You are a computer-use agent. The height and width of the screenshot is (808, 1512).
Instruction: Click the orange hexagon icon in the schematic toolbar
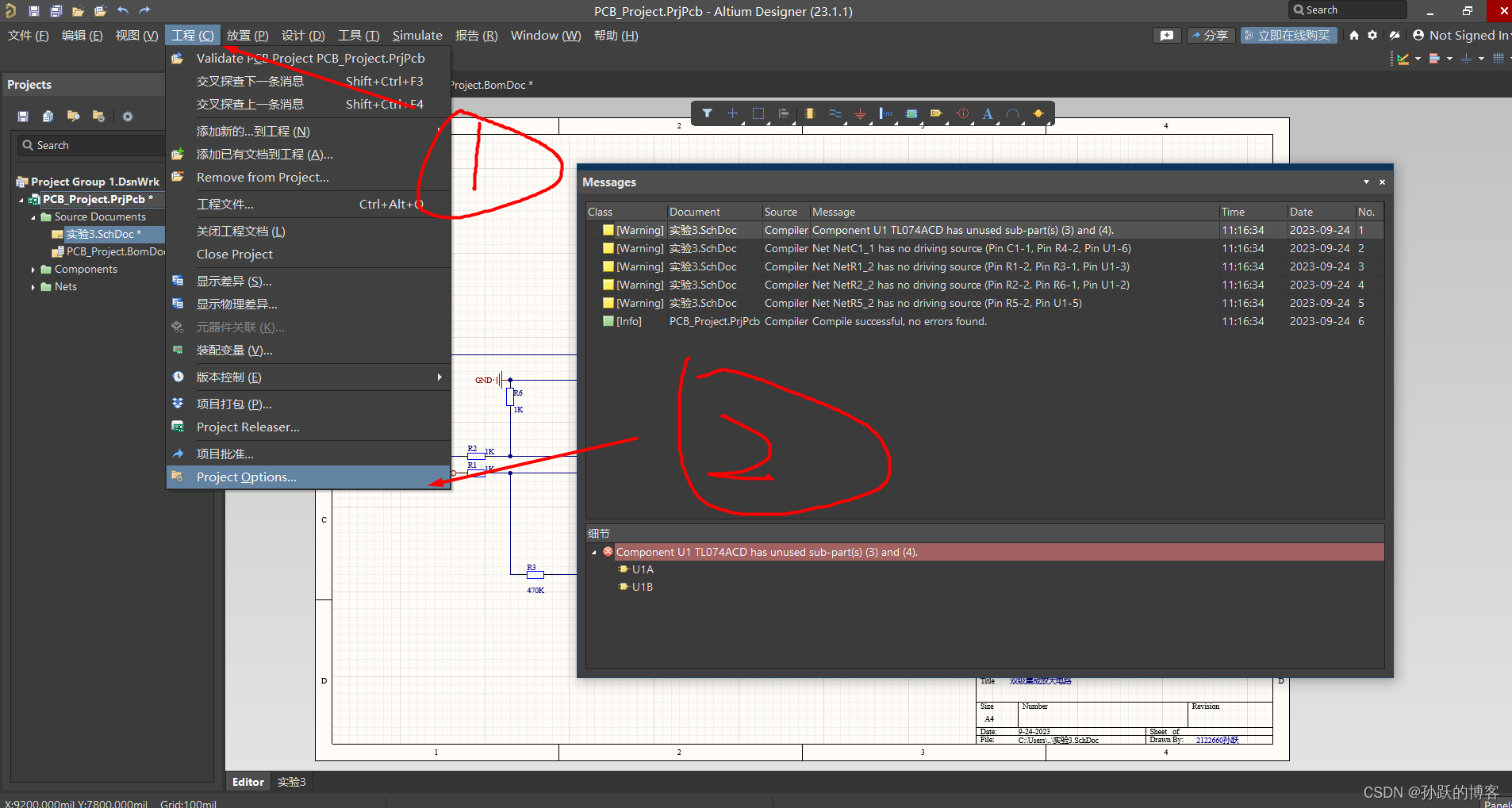[x=1038, y=113]
